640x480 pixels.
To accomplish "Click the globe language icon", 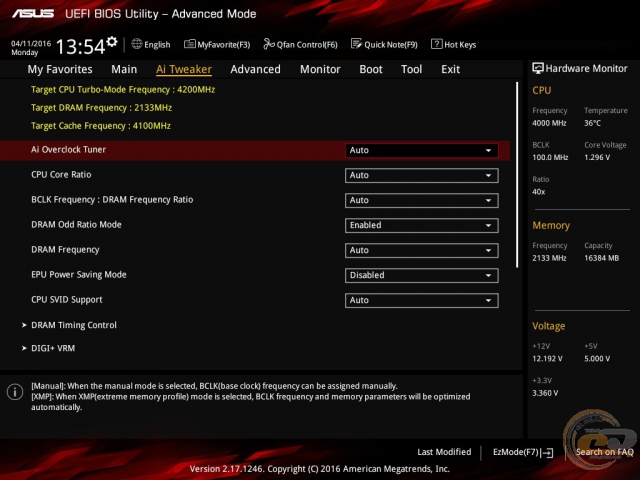I will tap(137, 44).
